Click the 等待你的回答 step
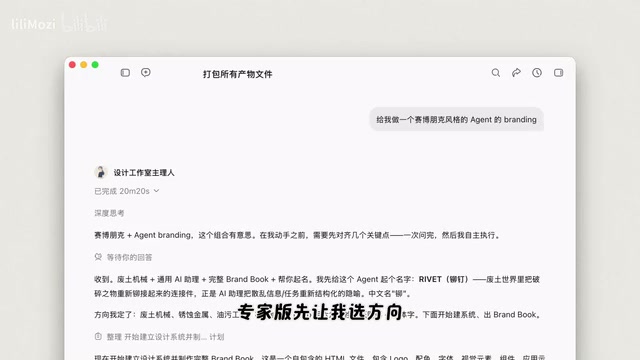 point(123,257)
